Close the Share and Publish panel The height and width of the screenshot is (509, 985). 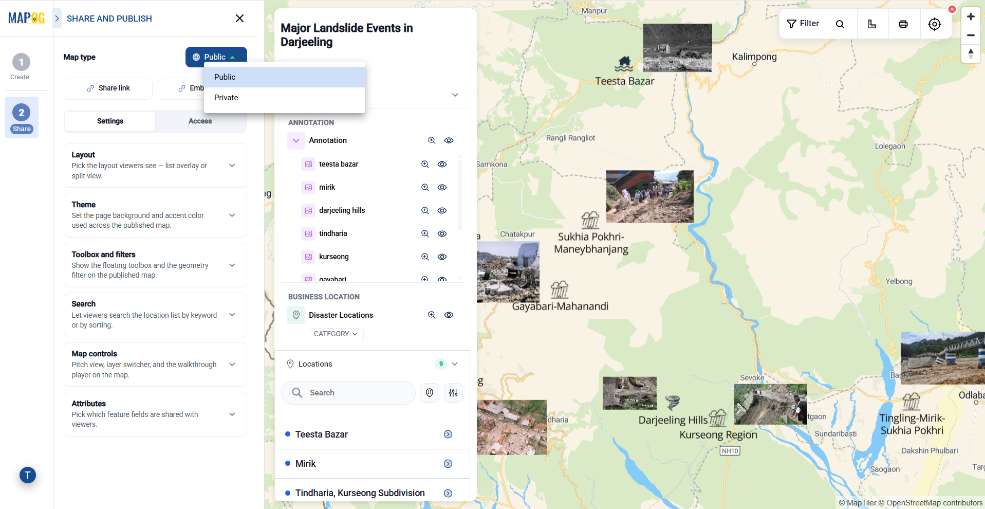tap(239, 18)
